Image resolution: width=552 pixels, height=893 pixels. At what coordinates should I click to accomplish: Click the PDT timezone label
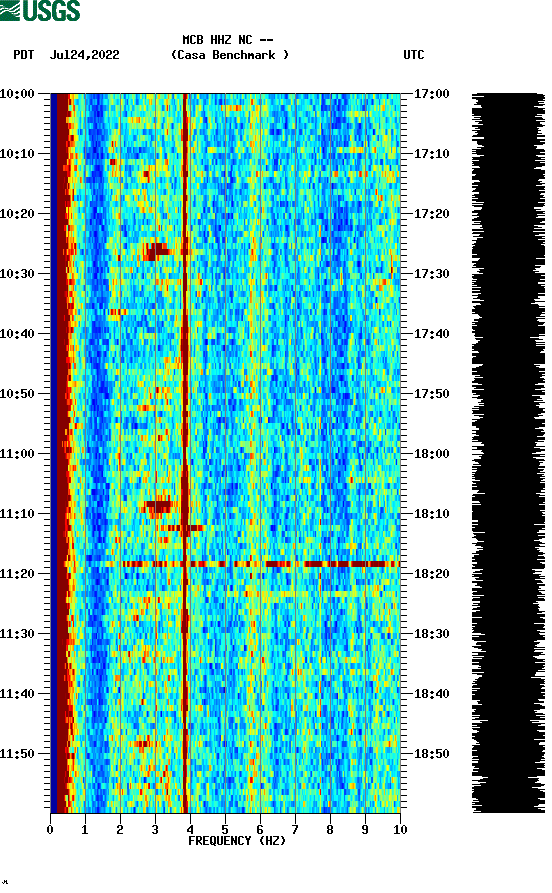point(24,55)
